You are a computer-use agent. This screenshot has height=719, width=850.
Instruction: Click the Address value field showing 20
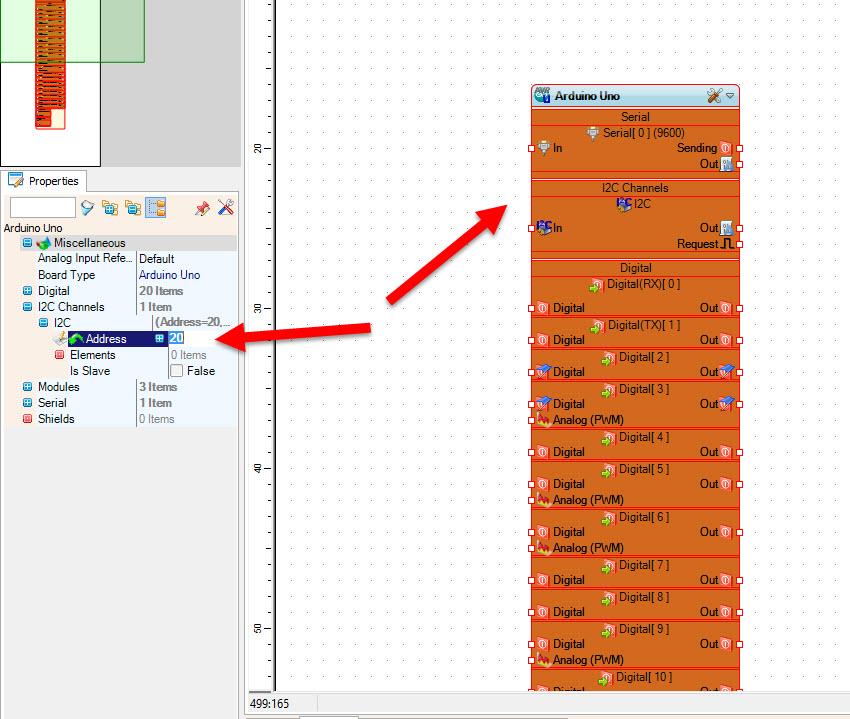point(202,338)
